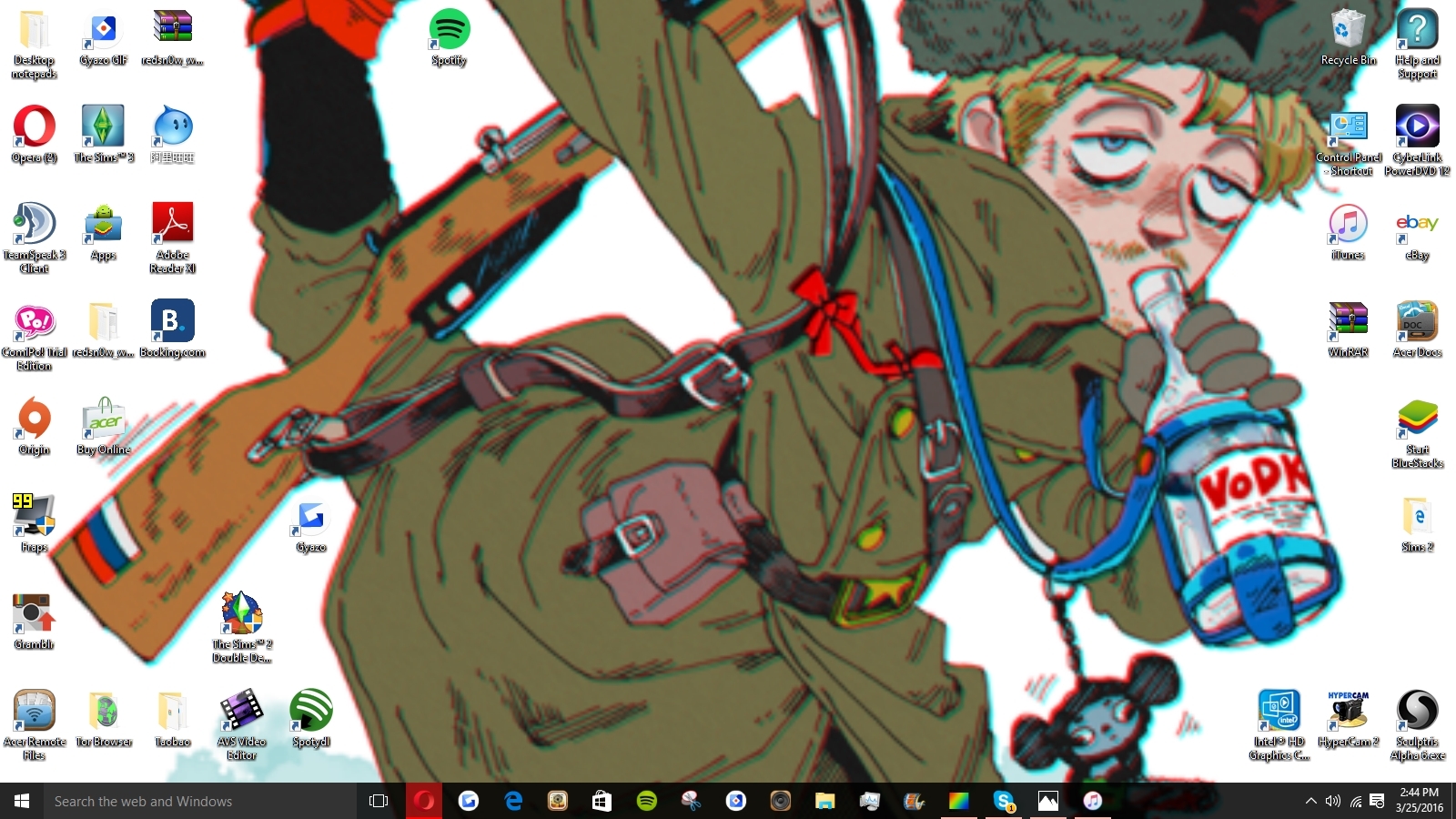This screenshot has height=819, width=1456.
Task: Launch HyperCam 2
Action: tap(1349, 718)
